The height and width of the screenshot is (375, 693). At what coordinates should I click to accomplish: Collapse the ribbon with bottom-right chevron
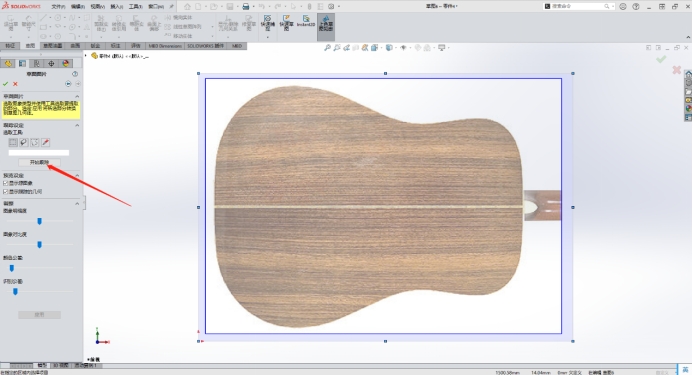(x=688, y=38)
